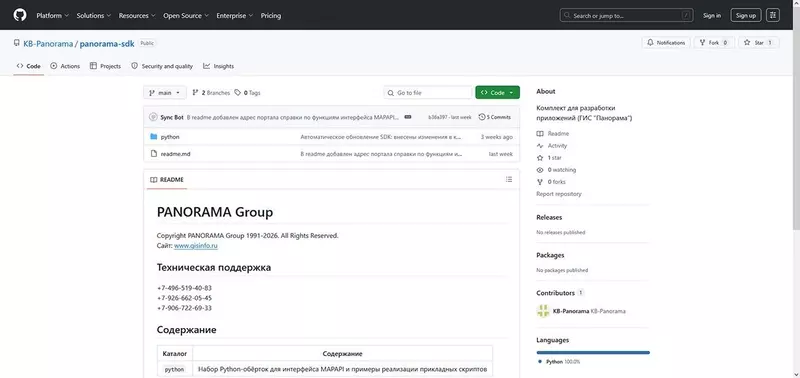Open Notifications bell button

[666, 43]
